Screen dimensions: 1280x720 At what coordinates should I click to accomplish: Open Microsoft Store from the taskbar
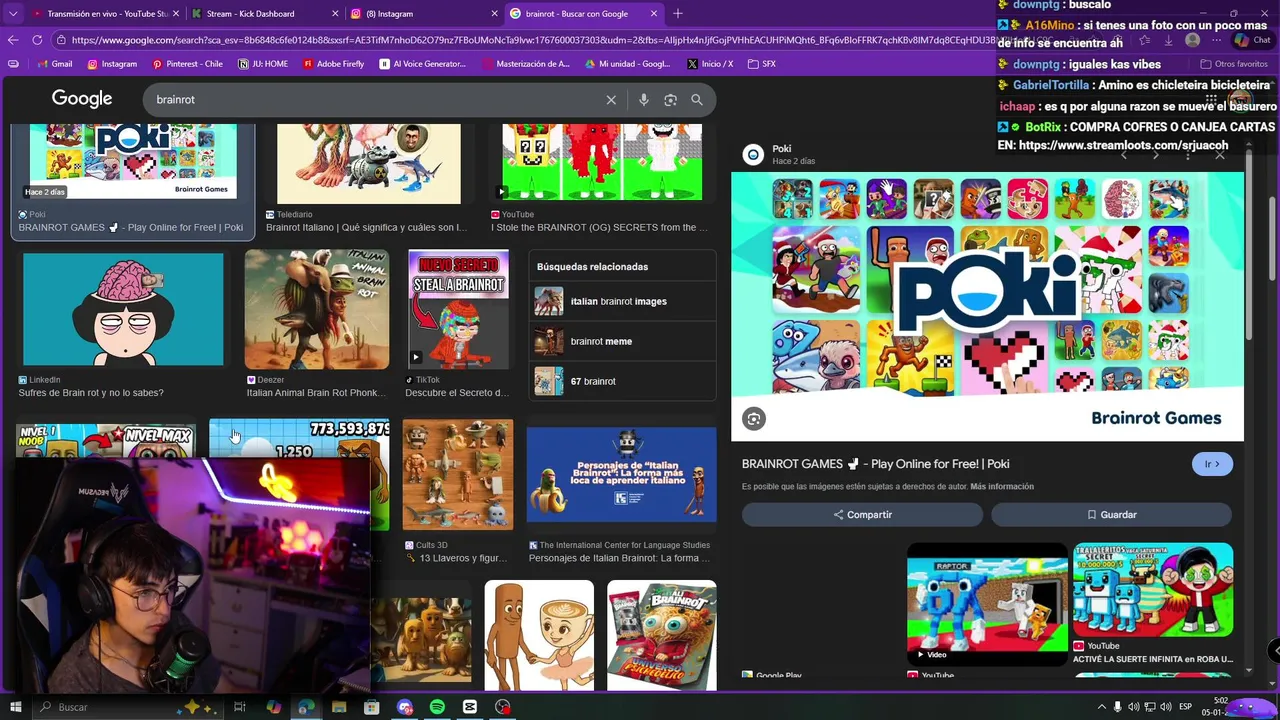(x=372, y=707)
